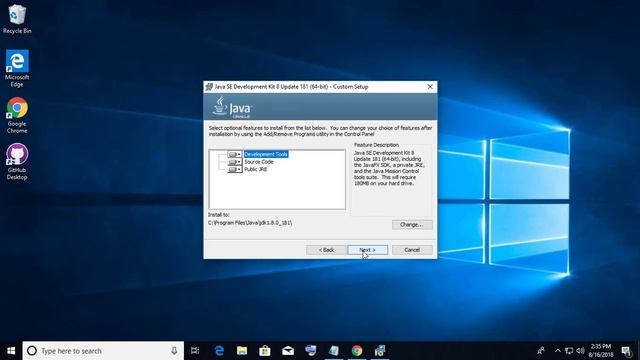Click the Java installer taskbar icon
This screenshot has height=360, width=640.
(x=380, y=351)
